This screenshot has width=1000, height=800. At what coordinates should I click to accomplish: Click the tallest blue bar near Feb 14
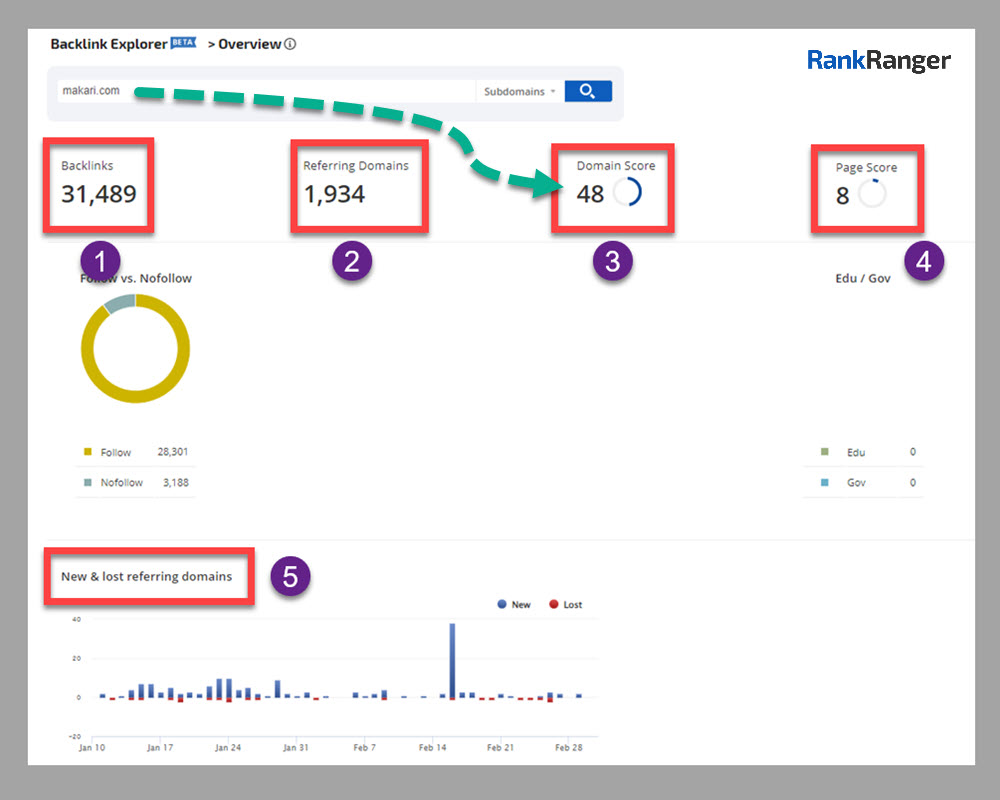452,660
